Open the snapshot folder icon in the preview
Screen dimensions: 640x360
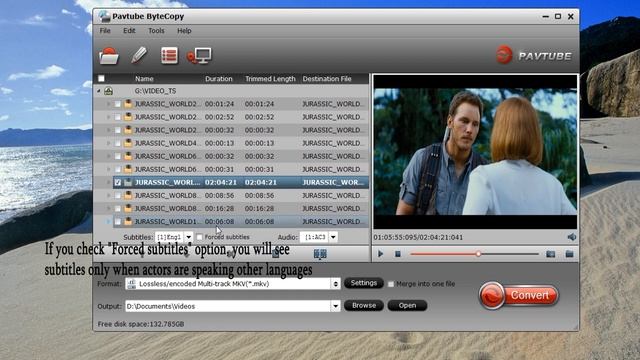pos(569,254)
